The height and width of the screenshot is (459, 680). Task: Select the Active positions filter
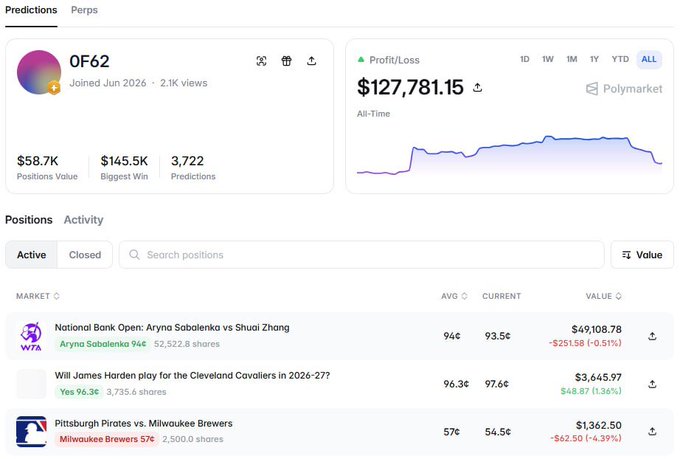pos(31,255)
